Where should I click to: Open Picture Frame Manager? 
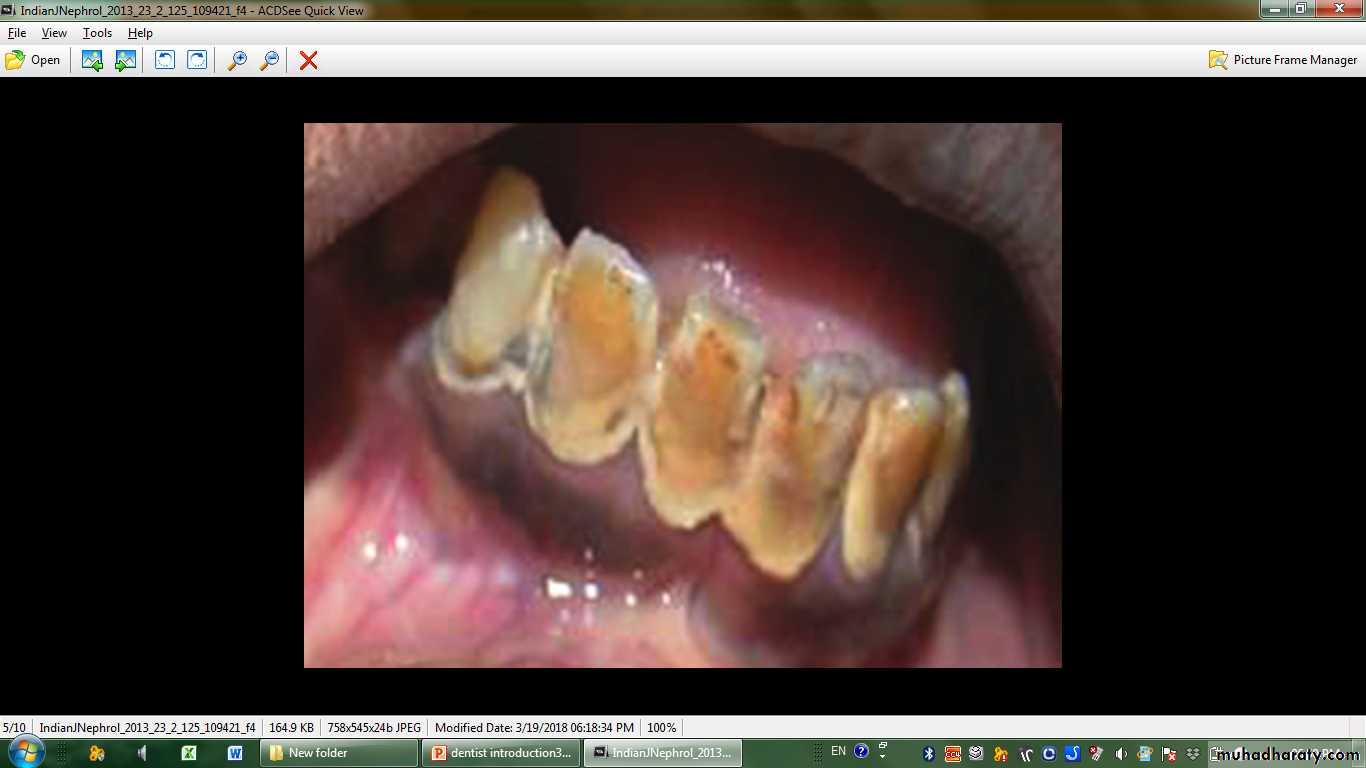(1283, 60)
